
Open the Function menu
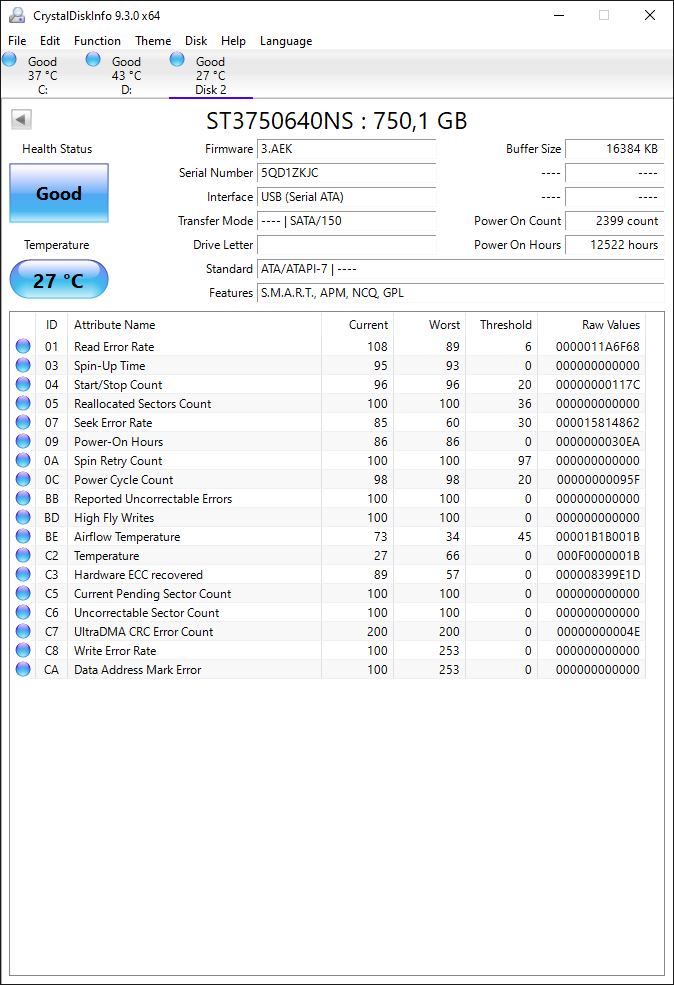[x=97, y=41]
